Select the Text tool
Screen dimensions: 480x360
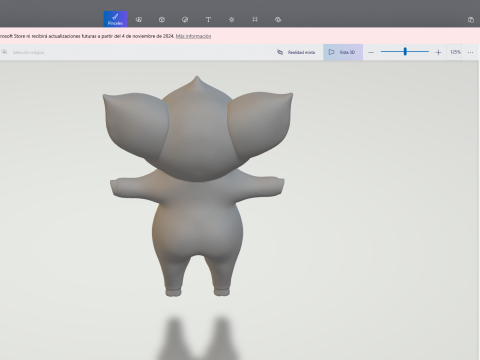(208, 20)
